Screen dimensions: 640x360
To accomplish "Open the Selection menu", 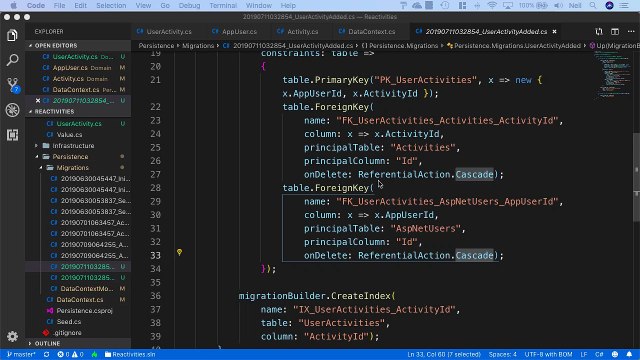I will pos(111,5).
